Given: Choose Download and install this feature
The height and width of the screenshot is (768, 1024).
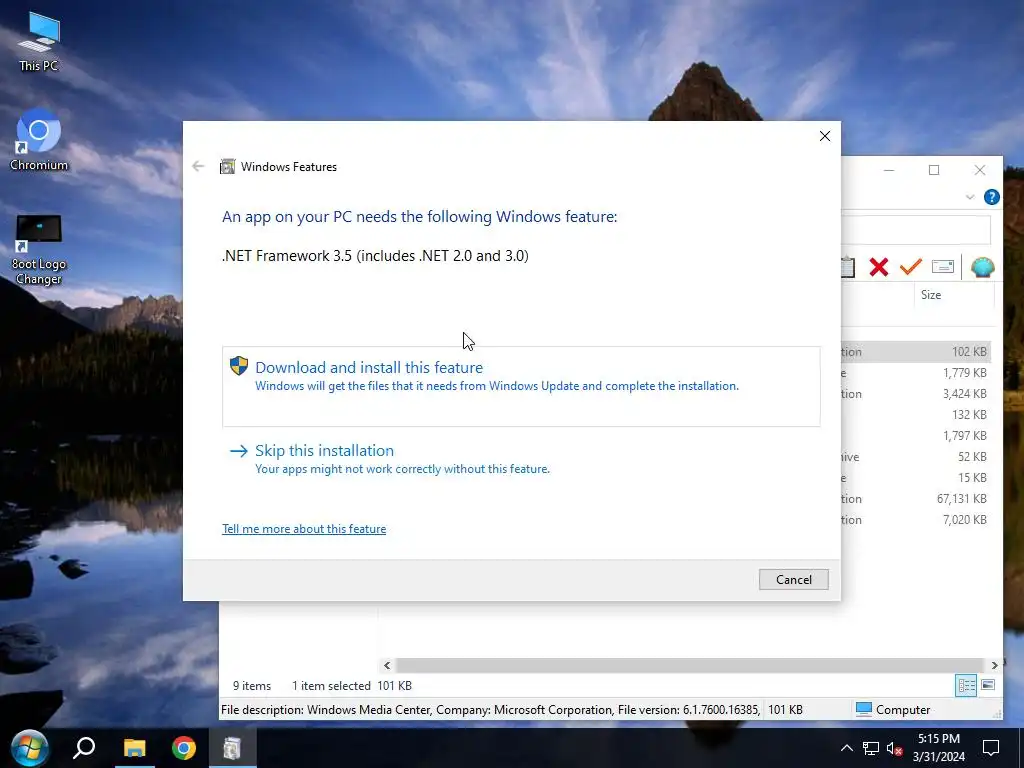Looking at the screenshot, I should pyautogui.click(x=521, y=387).
